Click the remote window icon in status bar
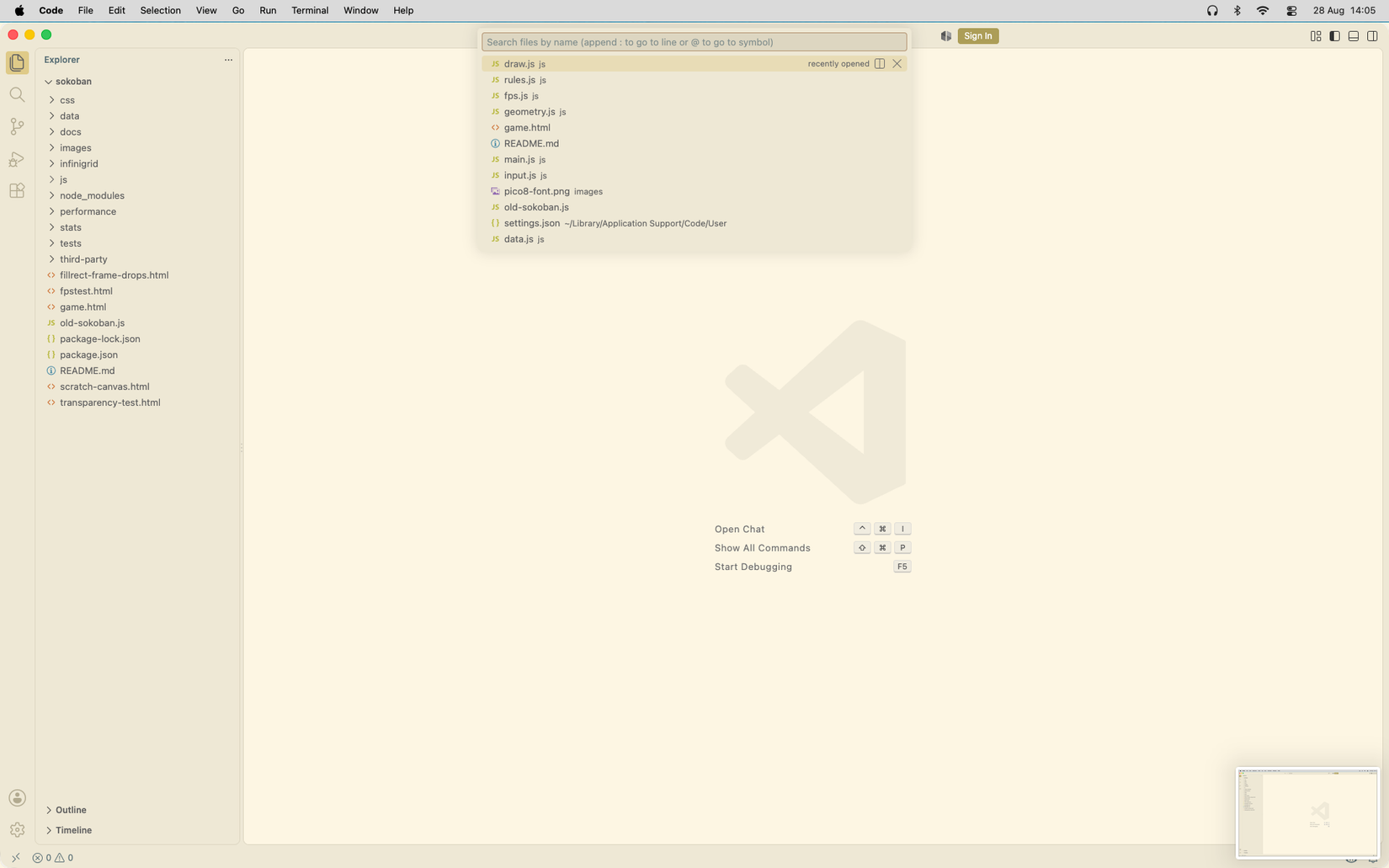 pos(16,858)
